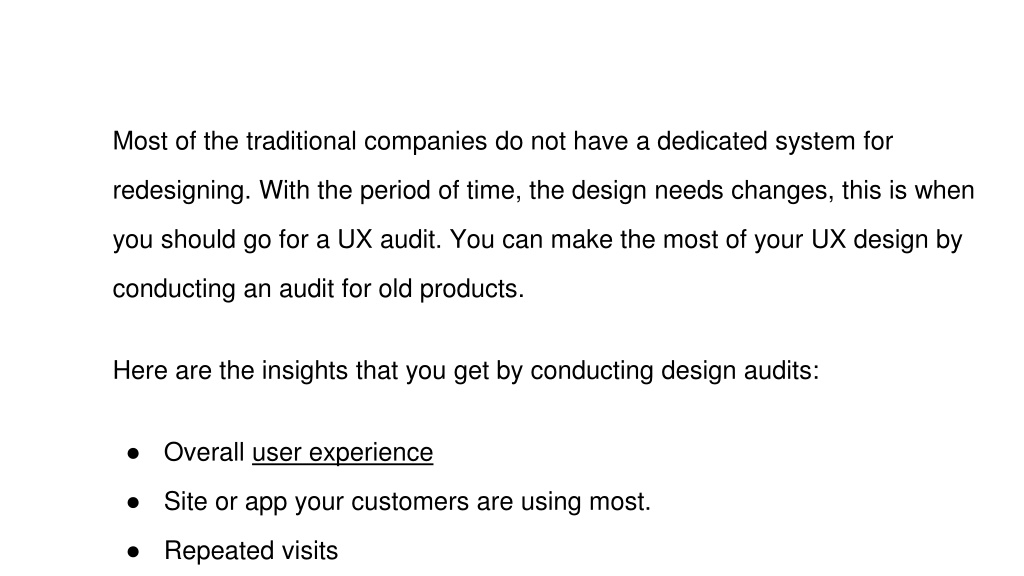Place cursor on the first "UX audit" phrase
This screenshot has width=1024, height=576.
pos(389,240)
